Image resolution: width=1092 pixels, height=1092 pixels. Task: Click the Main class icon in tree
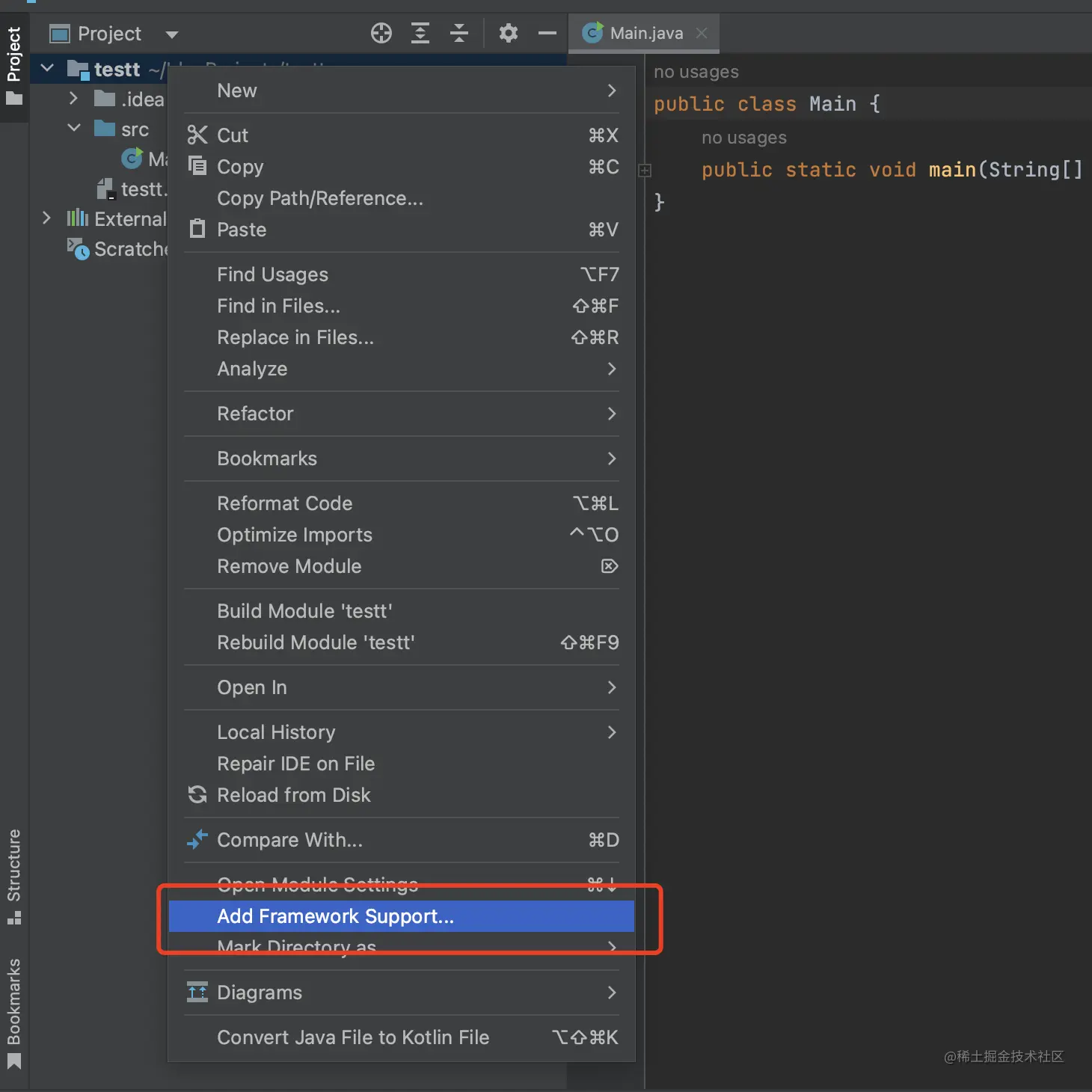click(132, 159)
